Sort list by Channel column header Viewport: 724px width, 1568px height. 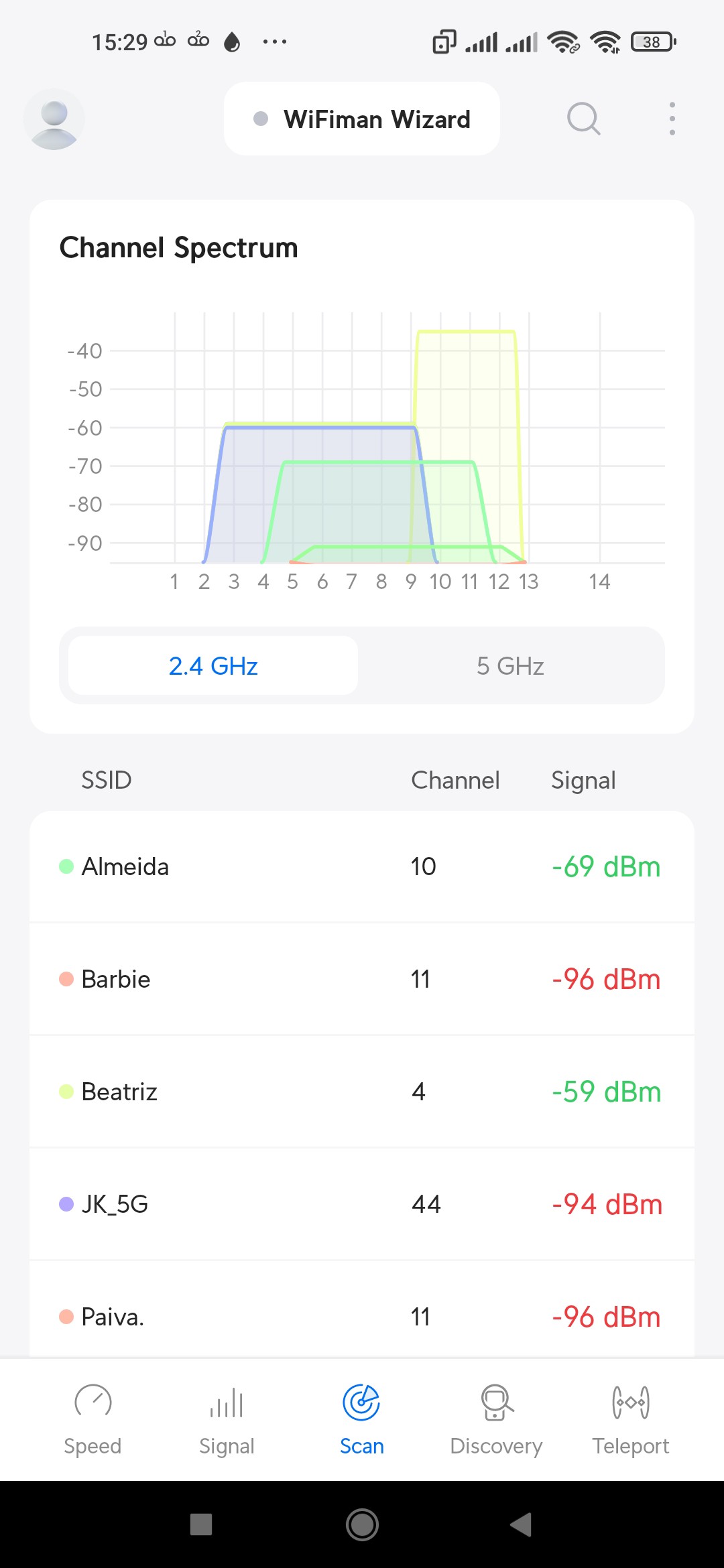455,781
